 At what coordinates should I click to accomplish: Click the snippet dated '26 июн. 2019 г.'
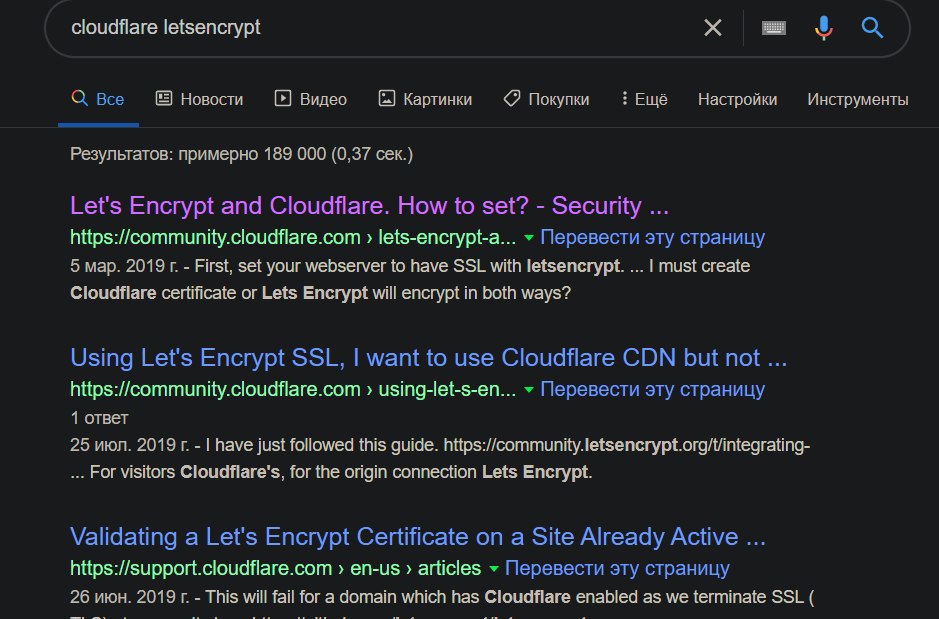pos(442,603)
